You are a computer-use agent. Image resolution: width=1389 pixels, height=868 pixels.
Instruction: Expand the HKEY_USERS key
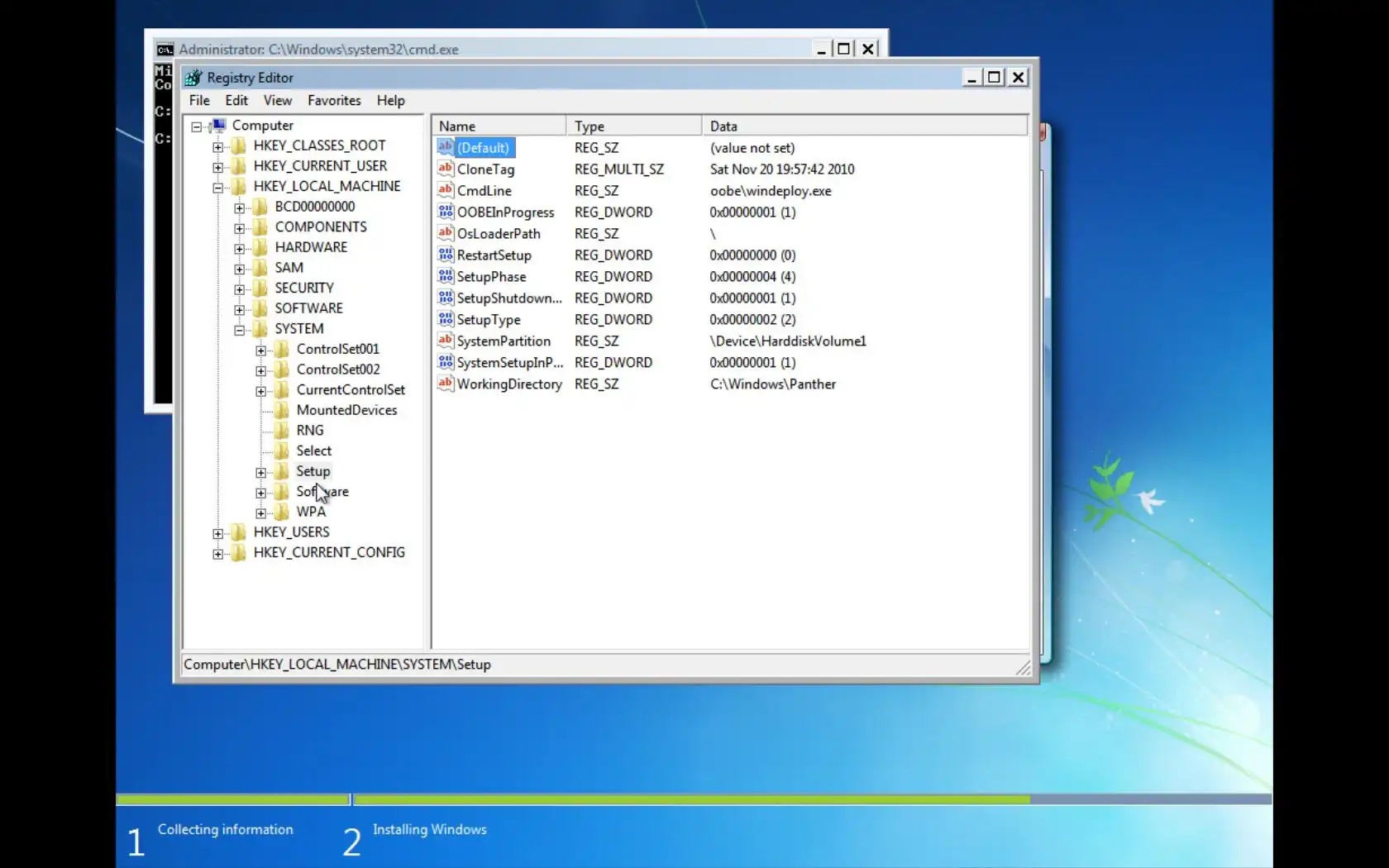pos(217,533)
